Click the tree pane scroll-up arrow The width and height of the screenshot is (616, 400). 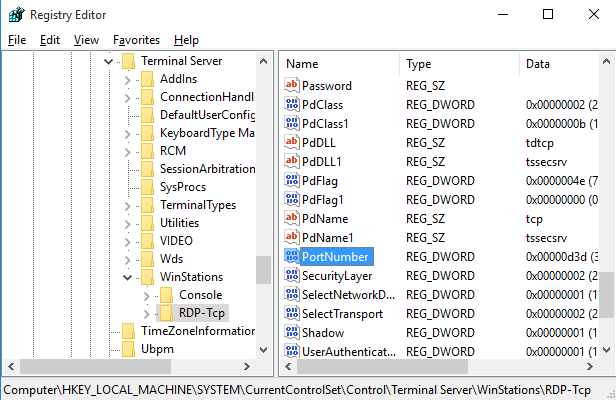click(263, 61)
